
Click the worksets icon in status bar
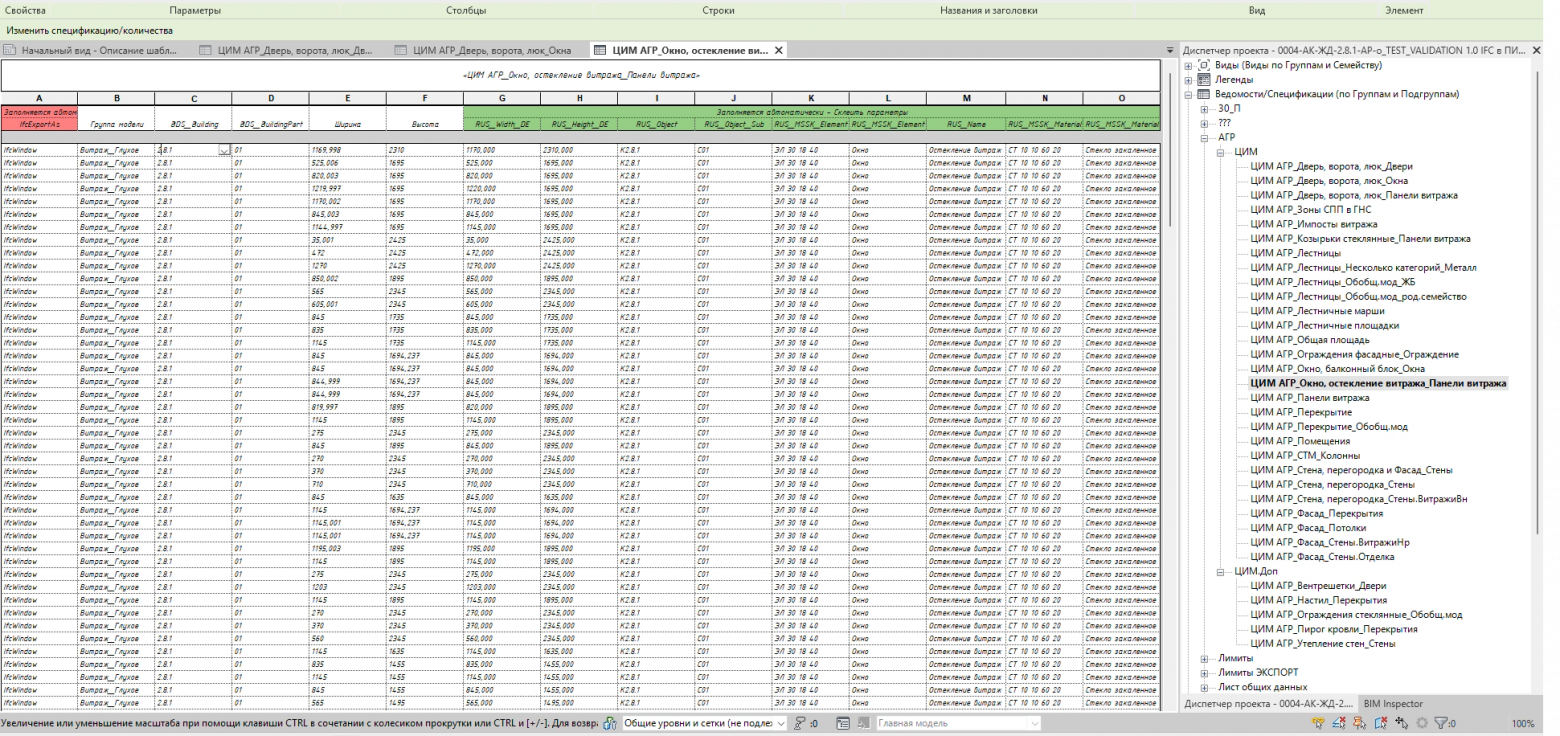(x=610, y=723)
